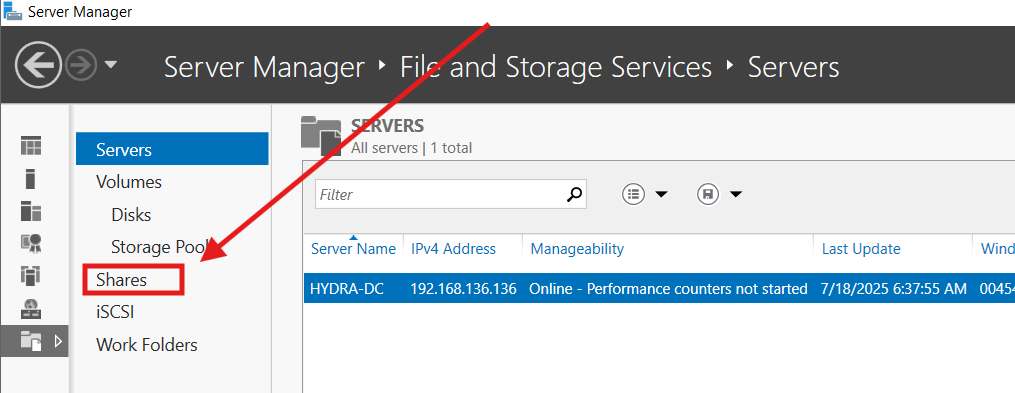Sort by Server Name column header
The width and height of the screenshot is (1015, 393).
click(353, 249)
